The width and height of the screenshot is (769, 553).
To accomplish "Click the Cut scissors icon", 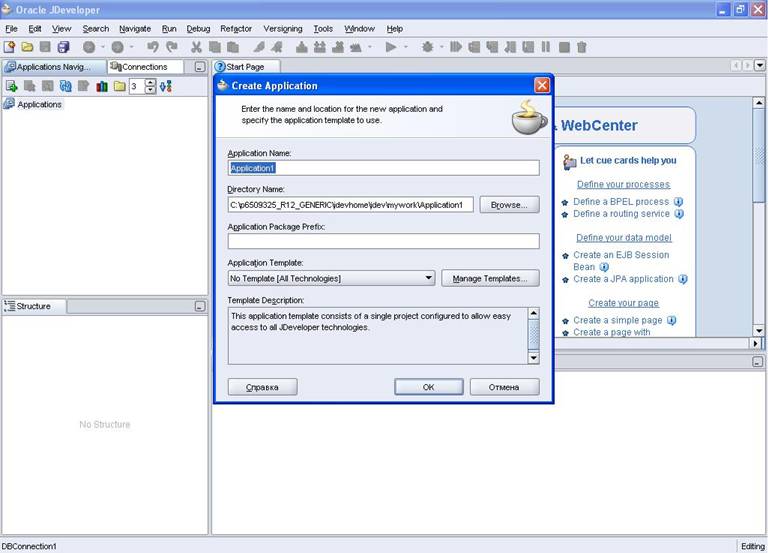I will (196, 47).
